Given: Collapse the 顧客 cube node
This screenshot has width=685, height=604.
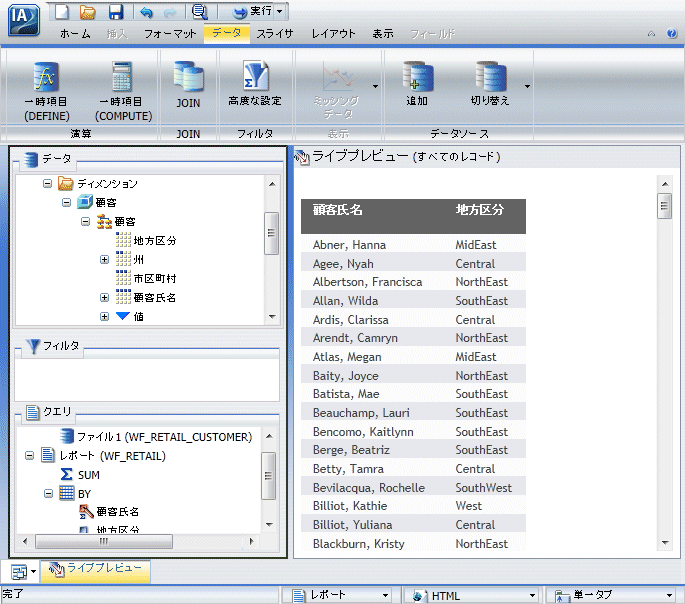Looking at the screenshot, I should coord(66,202).
